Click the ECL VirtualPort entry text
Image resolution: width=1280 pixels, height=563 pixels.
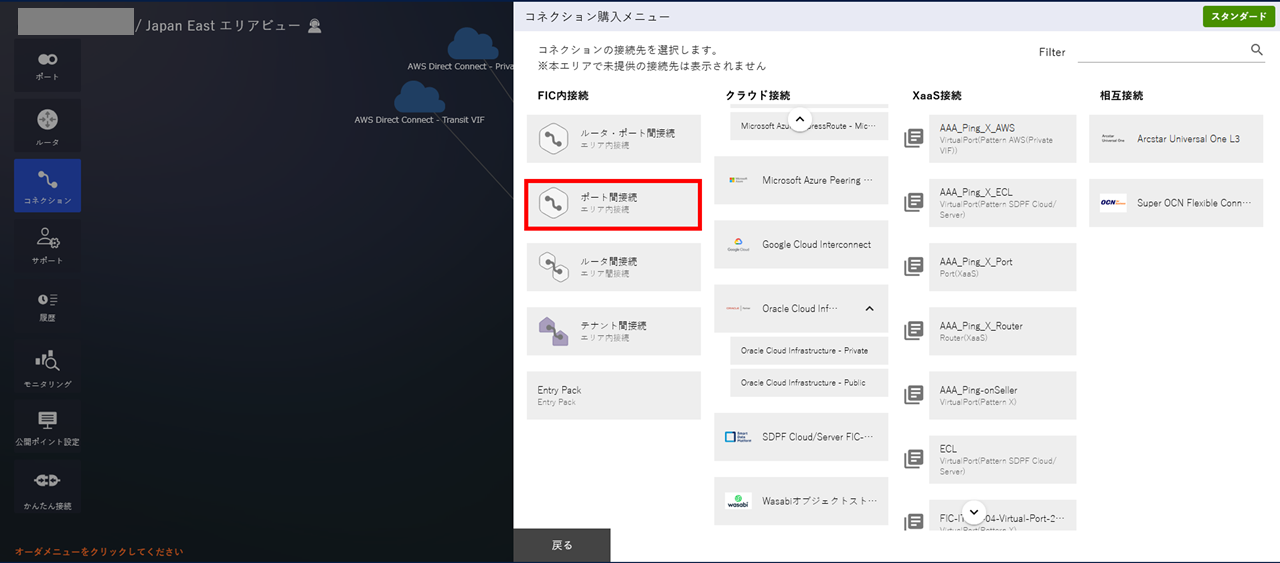point(948,449)
